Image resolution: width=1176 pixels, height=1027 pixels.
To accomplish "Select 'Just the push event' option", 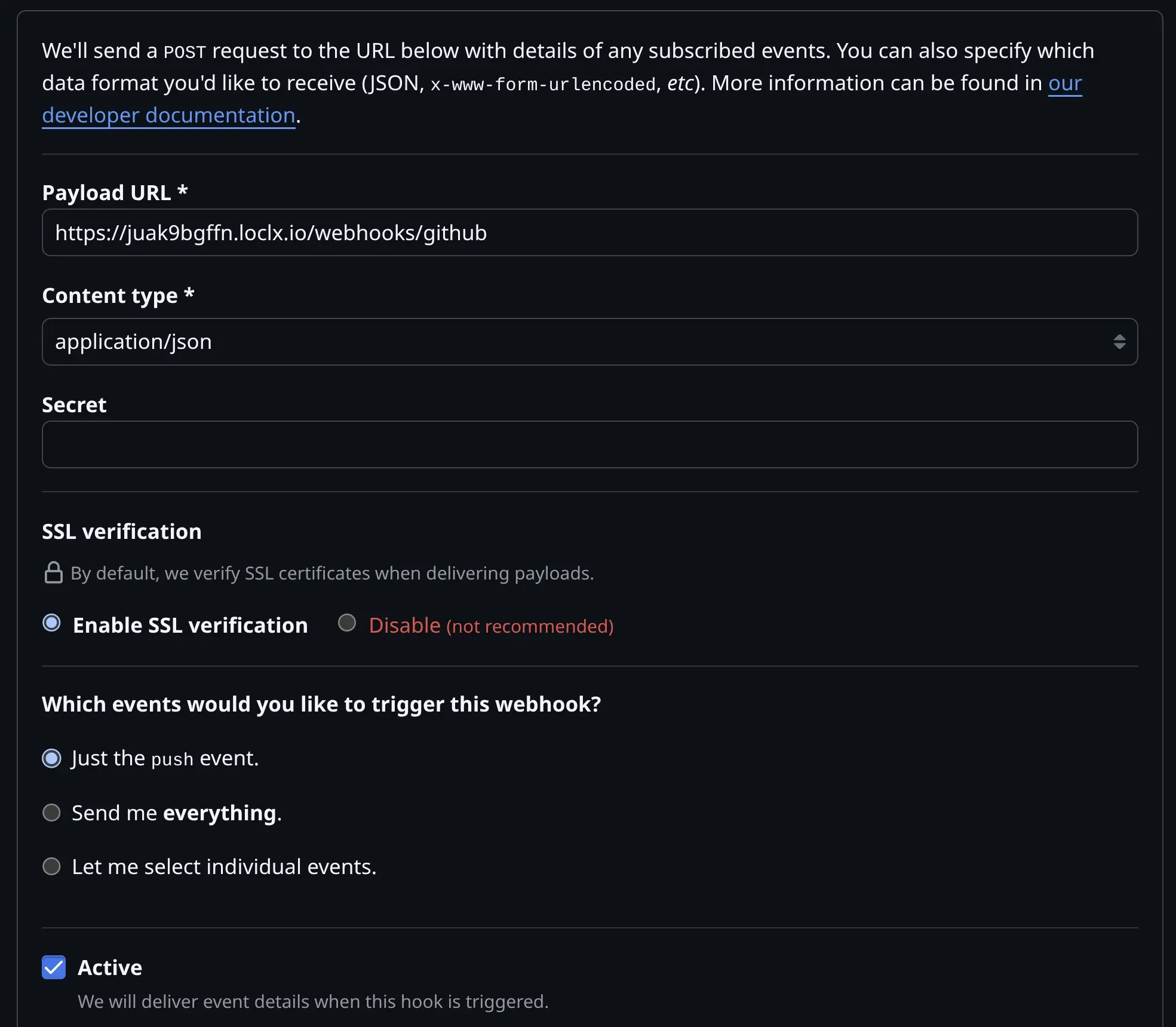I will 53,758.
